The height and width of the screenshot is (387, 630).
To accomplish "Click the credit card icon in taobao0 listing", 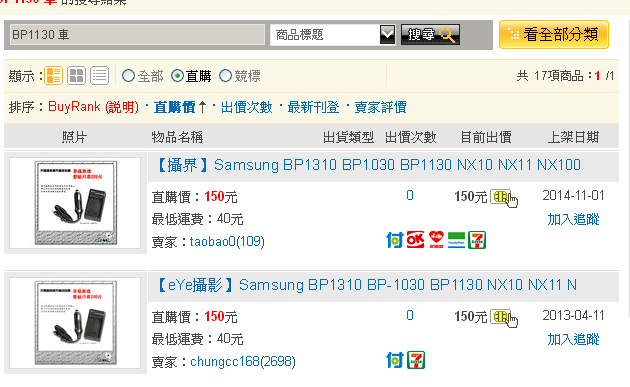I will tap(501, 197).
